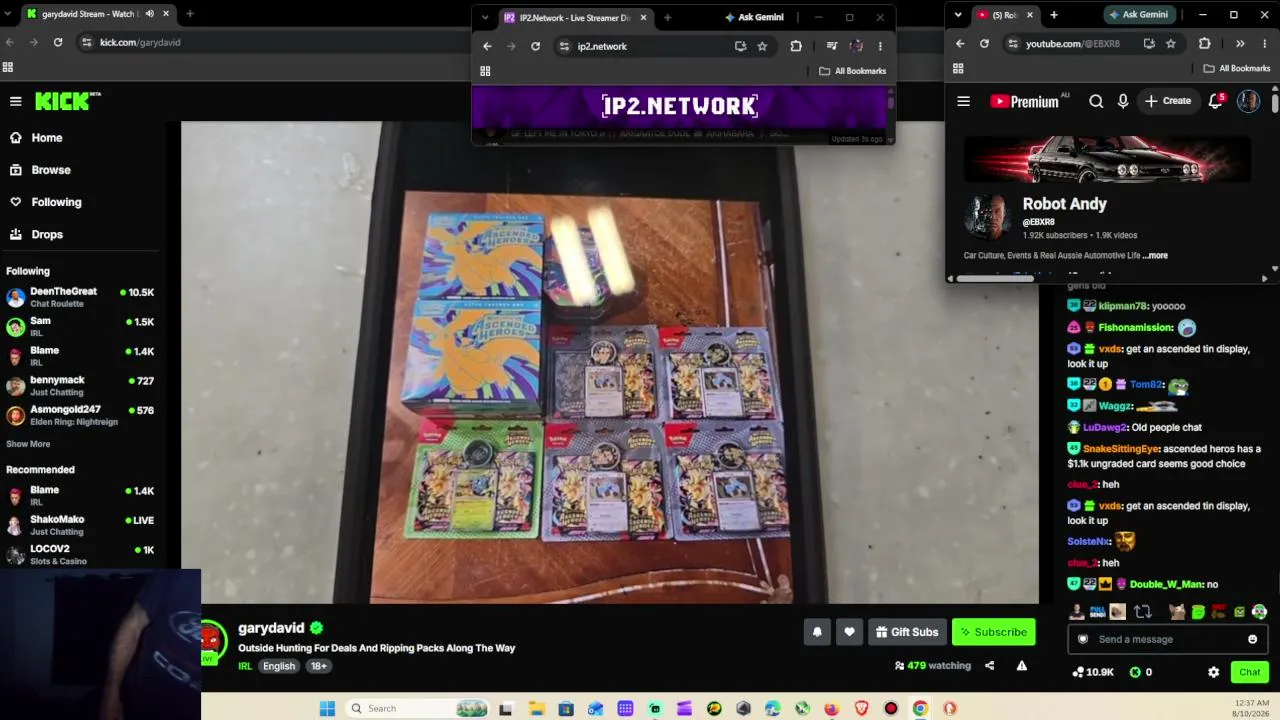Reload the kick.com page
Image resolution: width=1280 pixels, height=720 pixels.
[x=58, y=42]
